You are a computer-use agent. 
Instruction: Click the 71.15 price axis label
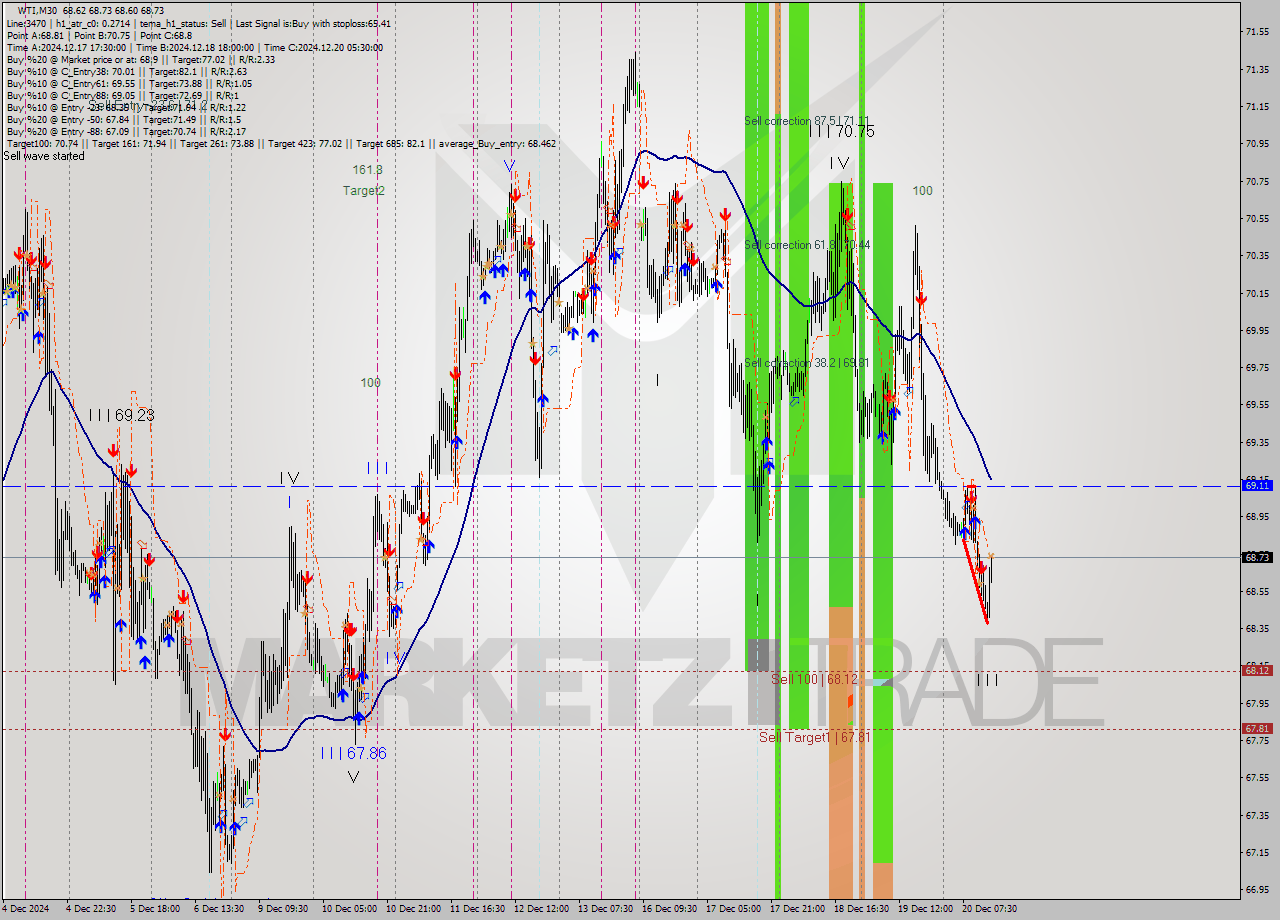coord(1257,106)
